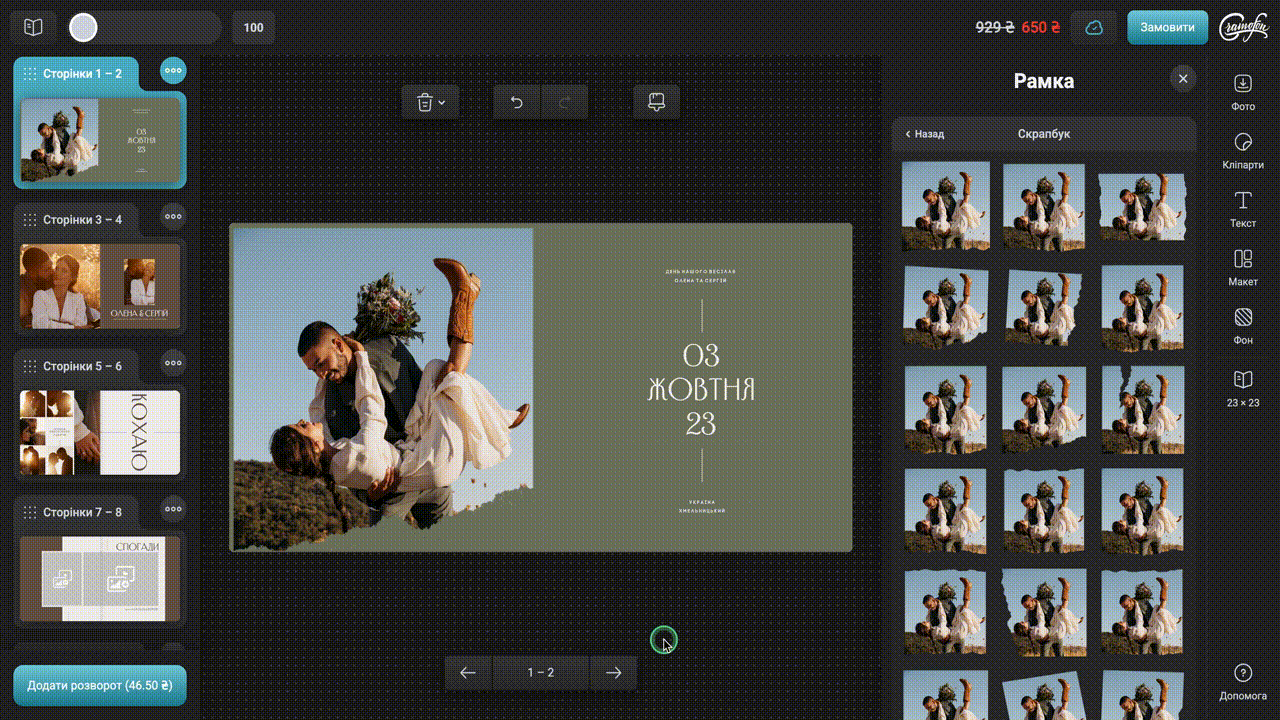Click the Замовити order button
This screenshot has width=1280, height=720.
pyautogui.click(x=1167, y=28)
